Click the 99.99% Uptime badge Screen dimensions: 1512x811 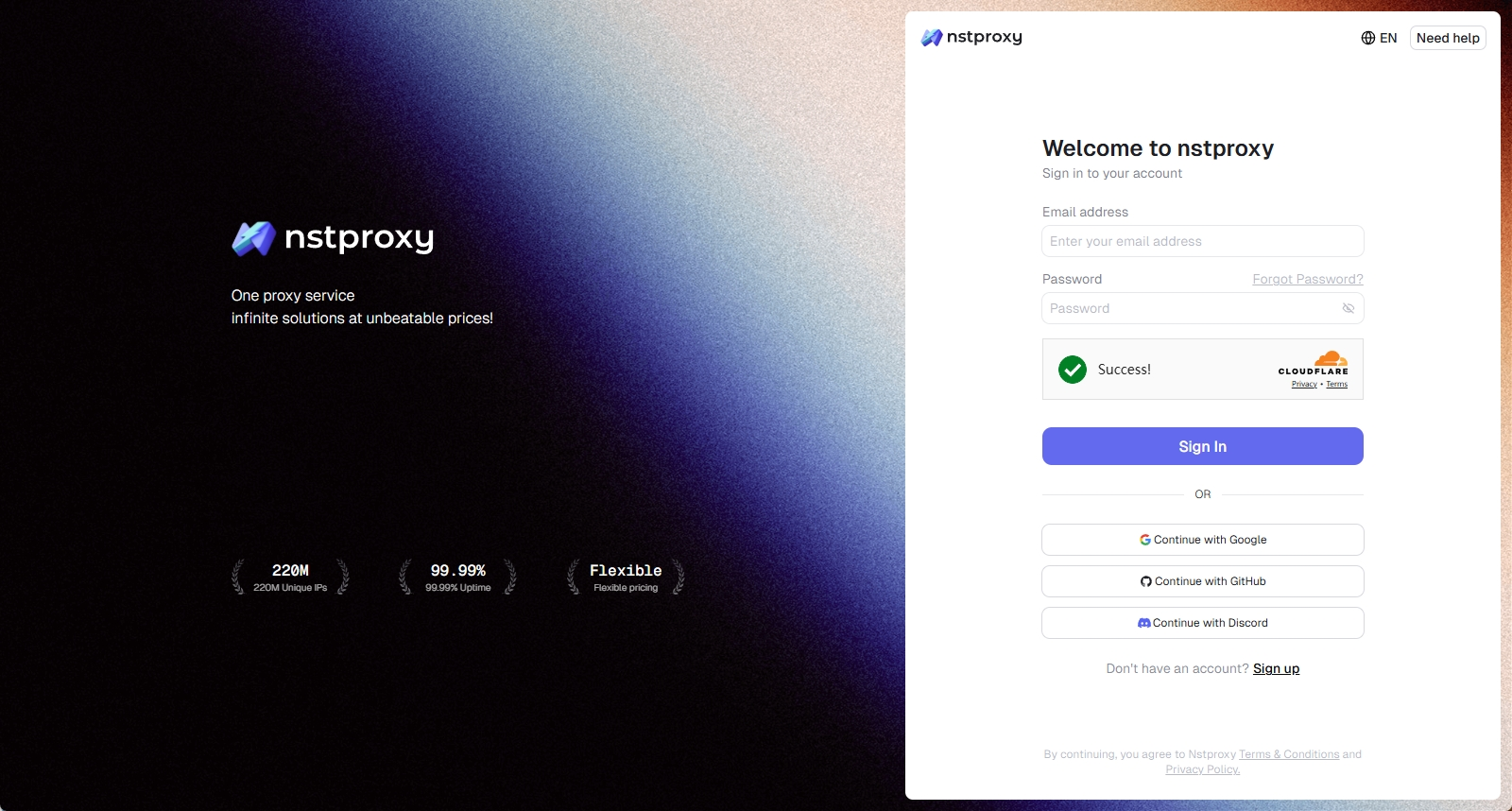[457, 577]
